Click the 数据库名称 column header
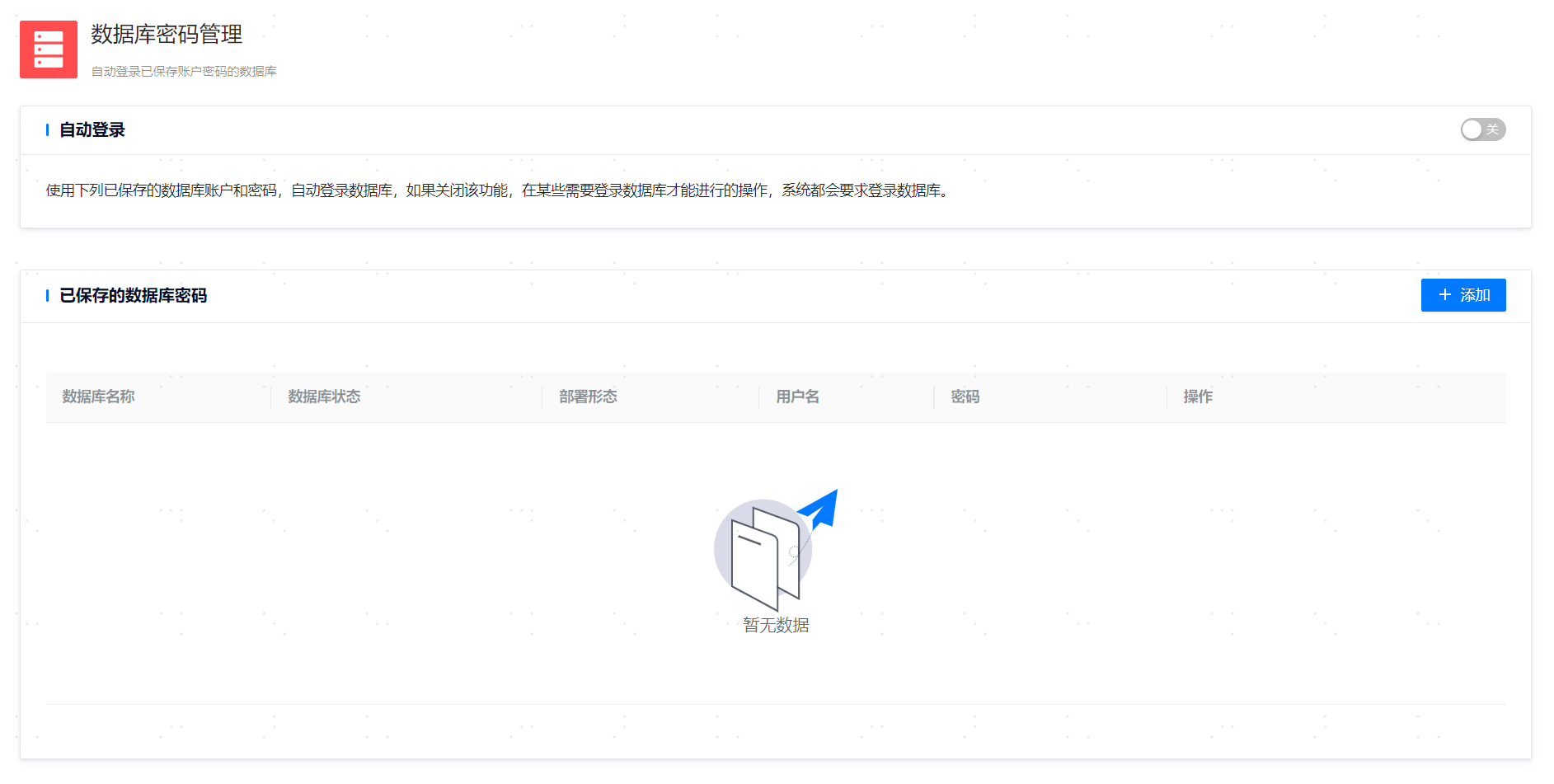1554x784 pixels. coord(98,397)
